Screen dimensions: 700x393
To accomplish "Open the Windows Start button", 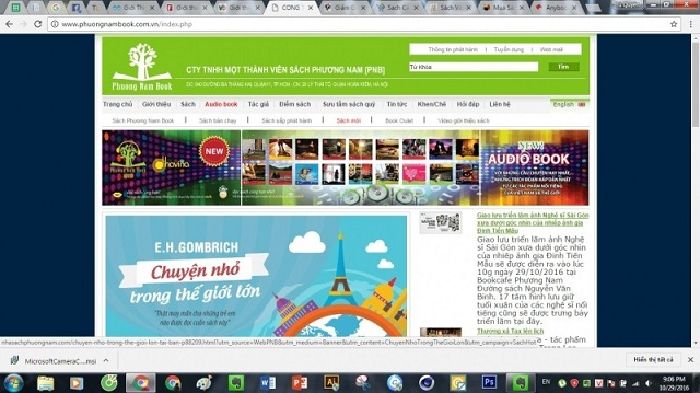I will (x=13, y=383).
